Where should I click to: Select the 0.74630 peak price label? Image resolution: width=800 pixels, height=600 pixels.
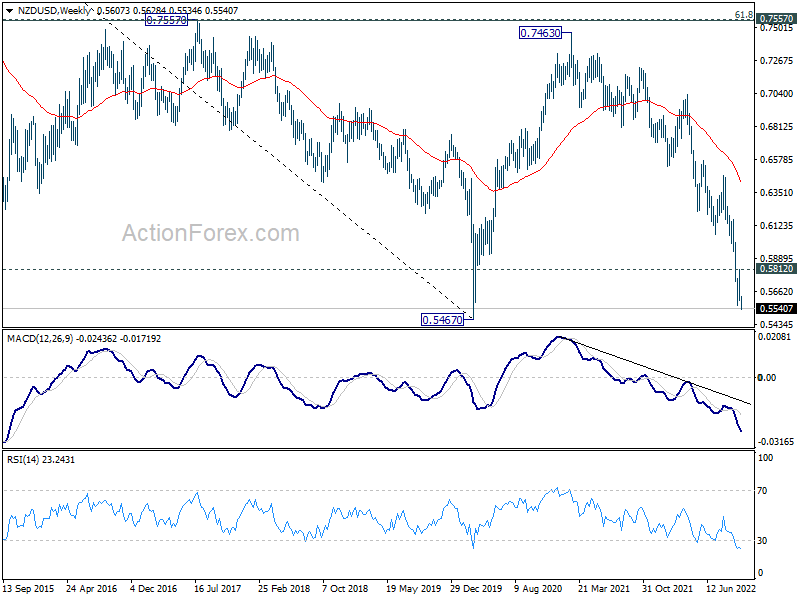tap(540, 33)
